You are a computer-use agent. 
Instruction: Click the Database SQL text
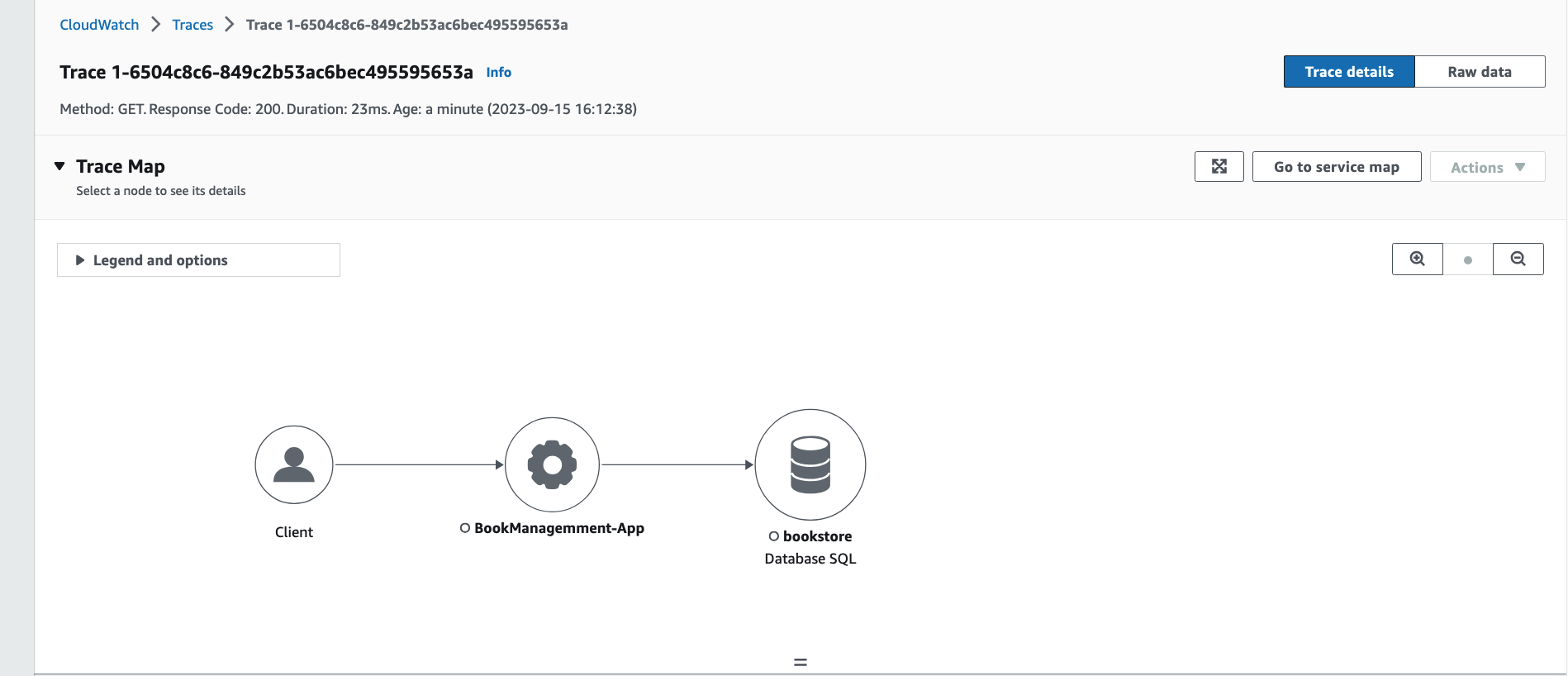810,559
